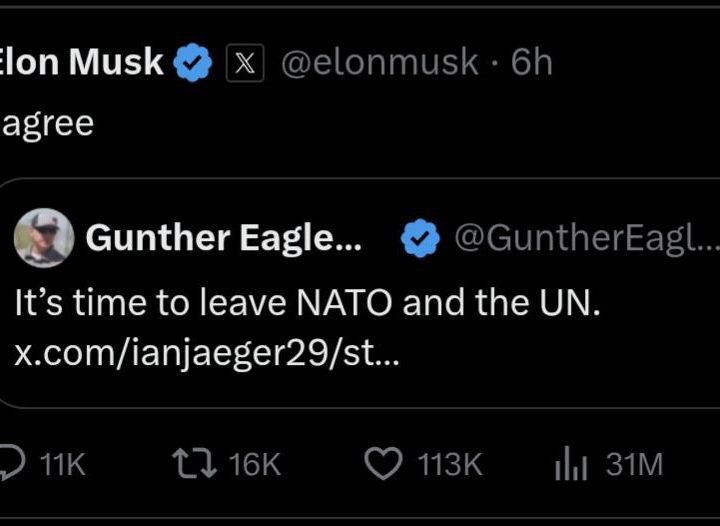Click the 31M views count
The image size is (720, 526).
pos(635,464)
